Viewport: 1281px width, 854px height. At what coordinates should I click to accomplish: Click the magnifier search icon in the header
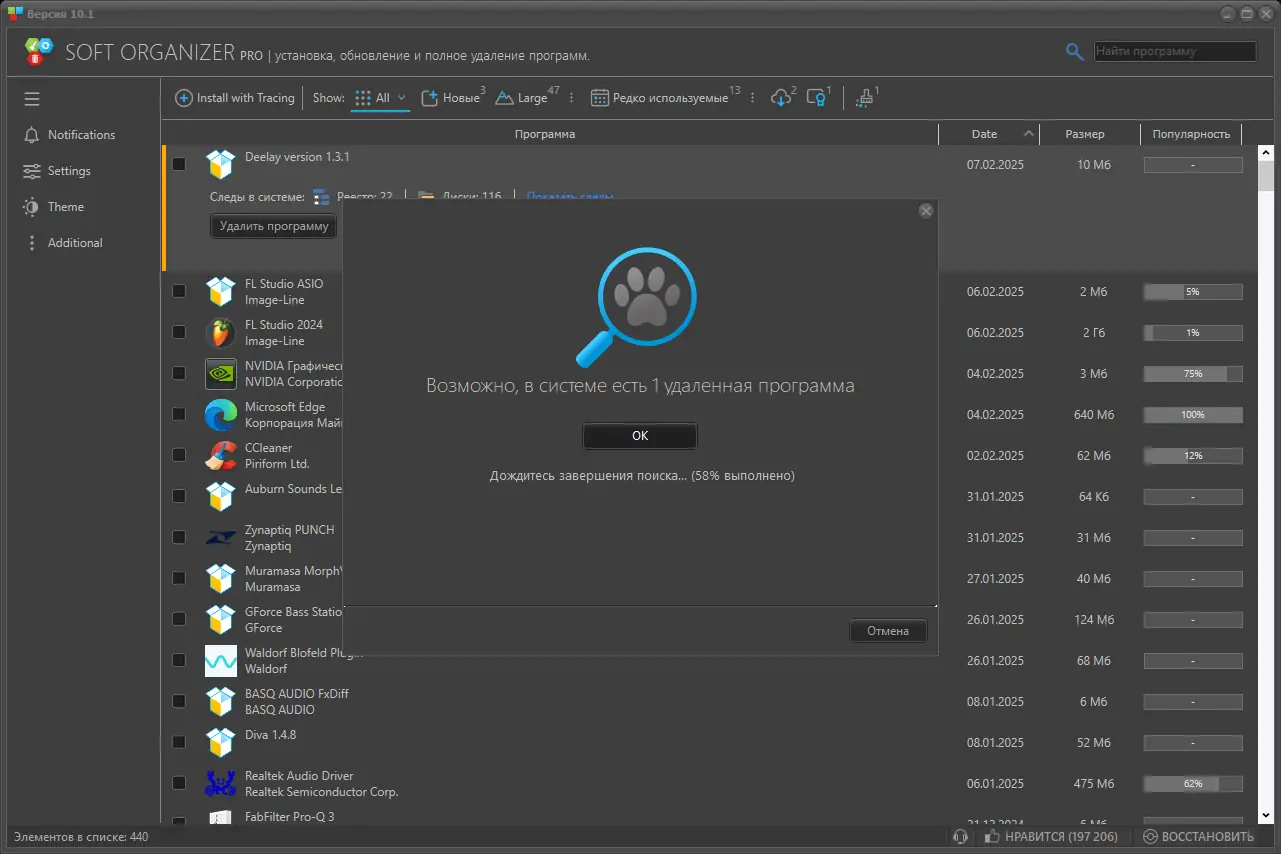(x=1075, y=52)
